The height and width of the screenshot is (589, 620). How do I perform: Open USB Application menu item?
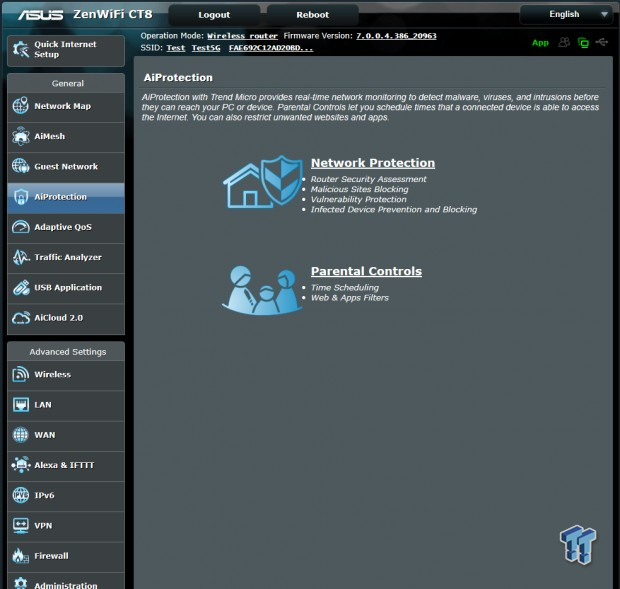pyautogui.click(x=66, y=288)
